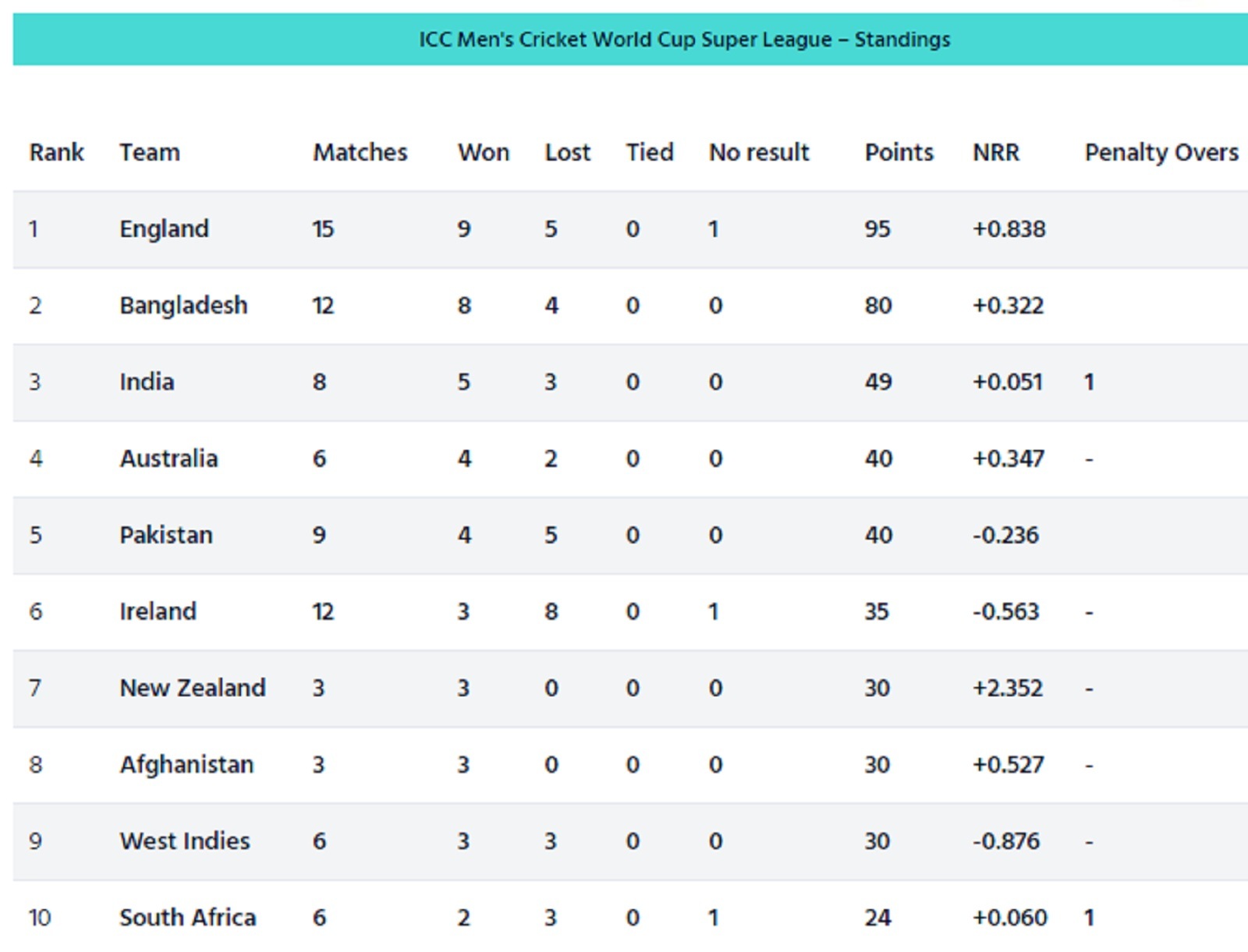The height and width of the screenshot is (952, 1248).
Task: Click the Penalty Overs column header
Action: point(1161,152)
